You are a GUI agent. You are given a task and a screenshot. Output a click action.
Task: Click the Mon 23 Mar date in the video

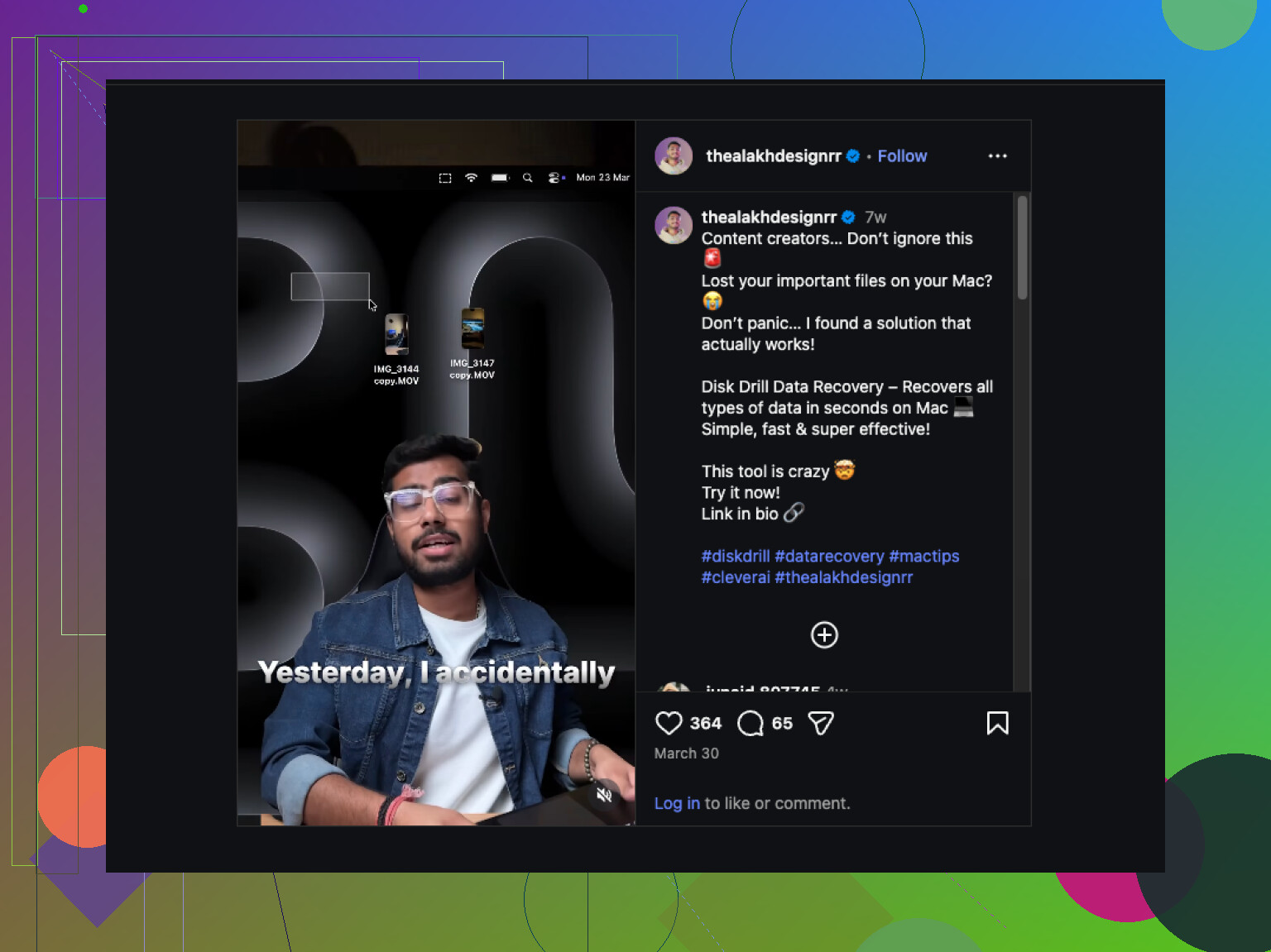(x=602, y=178)
